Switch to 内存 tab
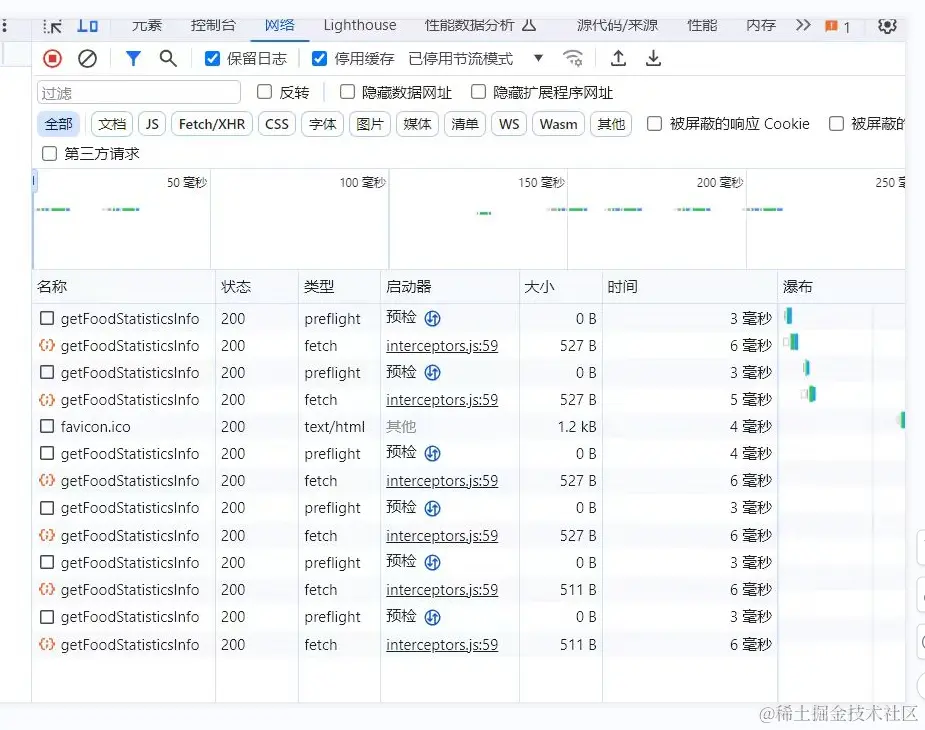Viewport: 925px width, 730px height. tap(760, 25)
